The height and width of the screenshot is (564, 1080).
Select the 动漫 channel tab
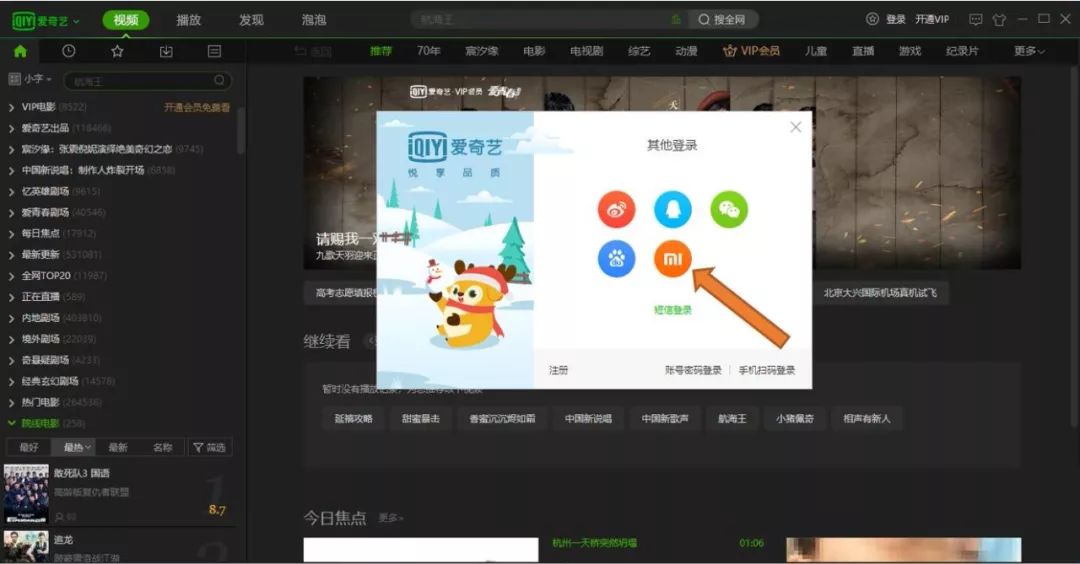pyautogui.click(x=686, y=51)
